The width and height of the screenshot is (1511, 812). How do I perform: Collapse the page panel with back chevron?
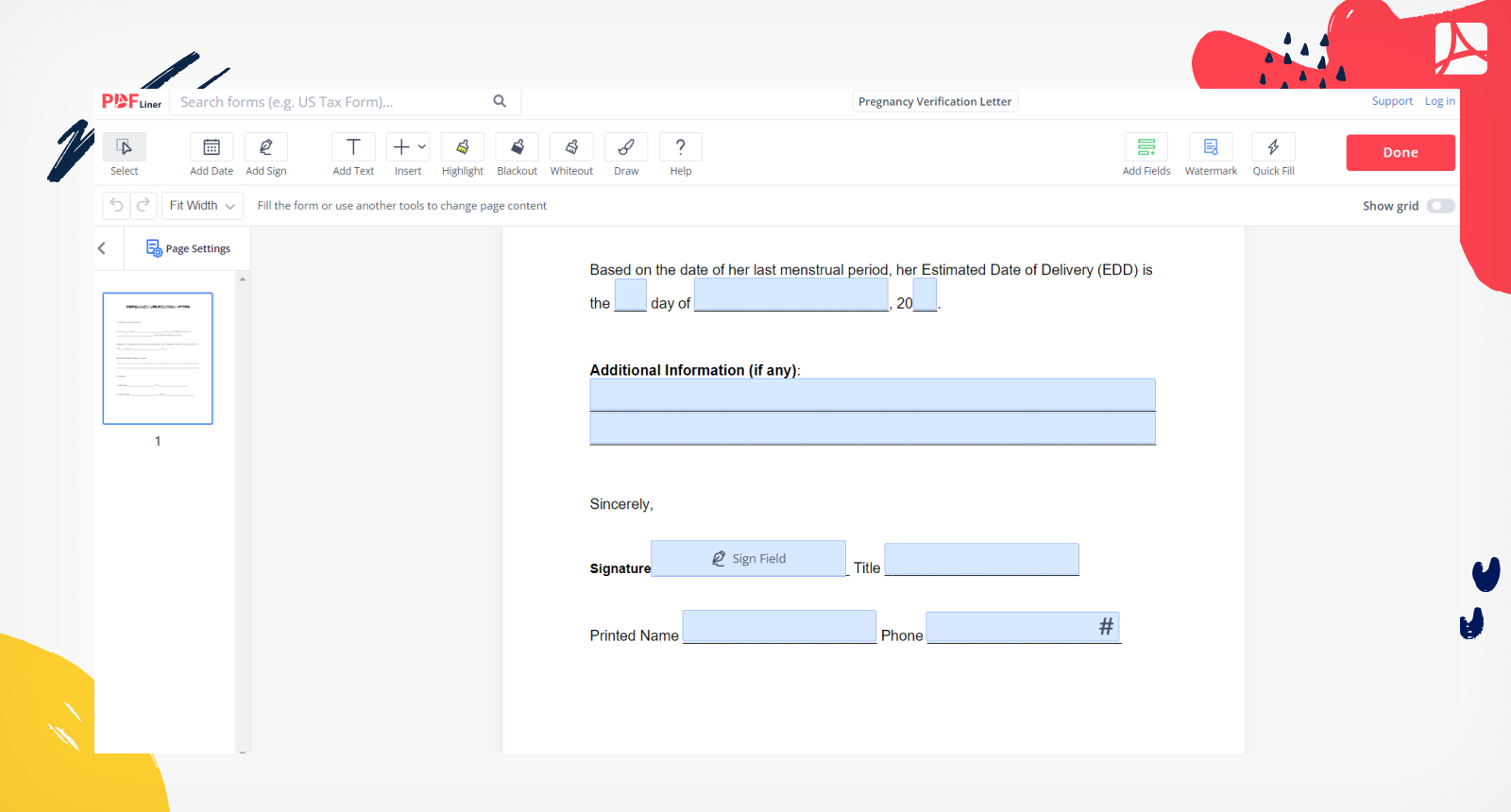coord(102,248)
